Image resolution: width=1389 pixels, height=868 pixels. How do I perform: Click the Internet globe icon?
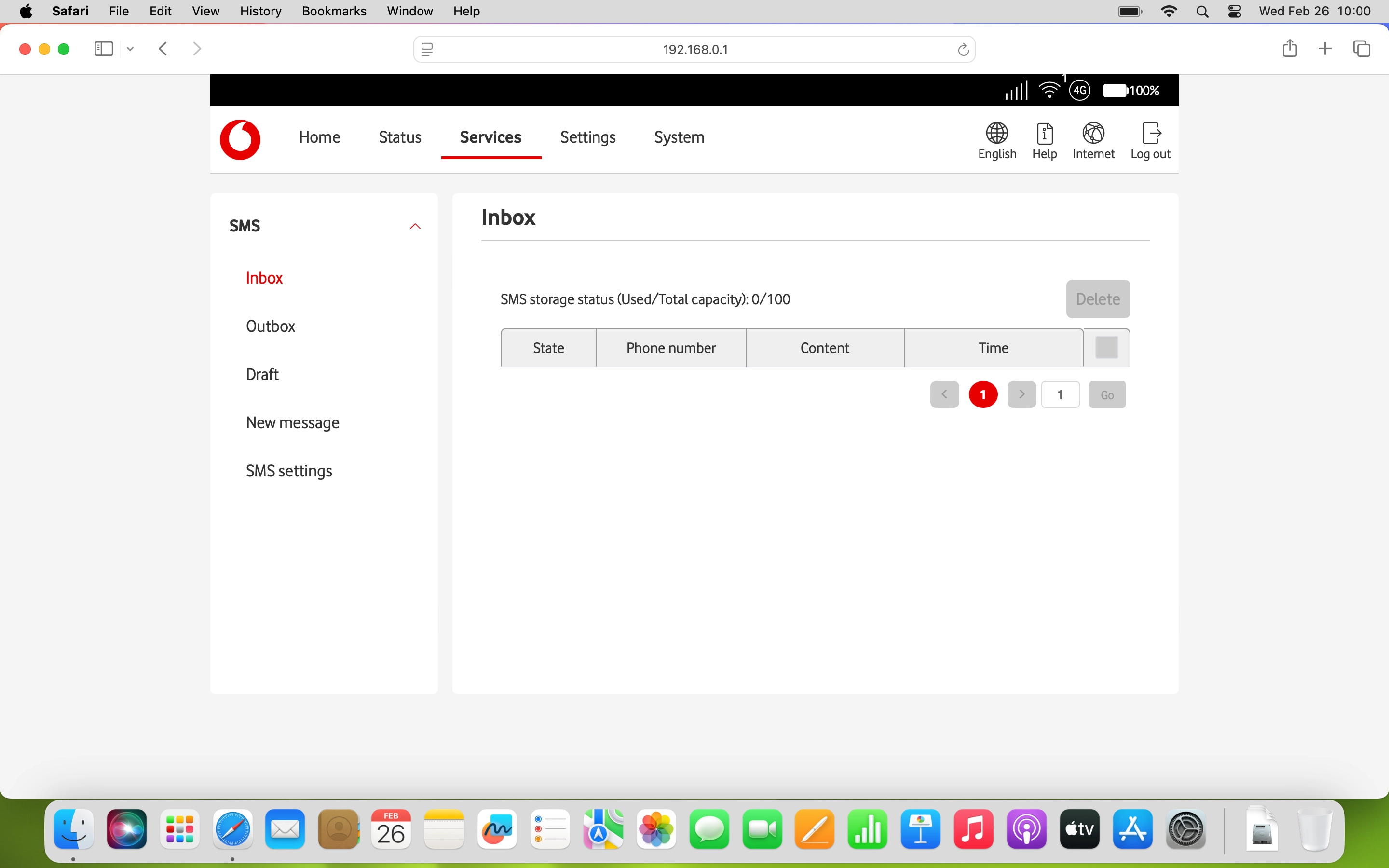1093,133
